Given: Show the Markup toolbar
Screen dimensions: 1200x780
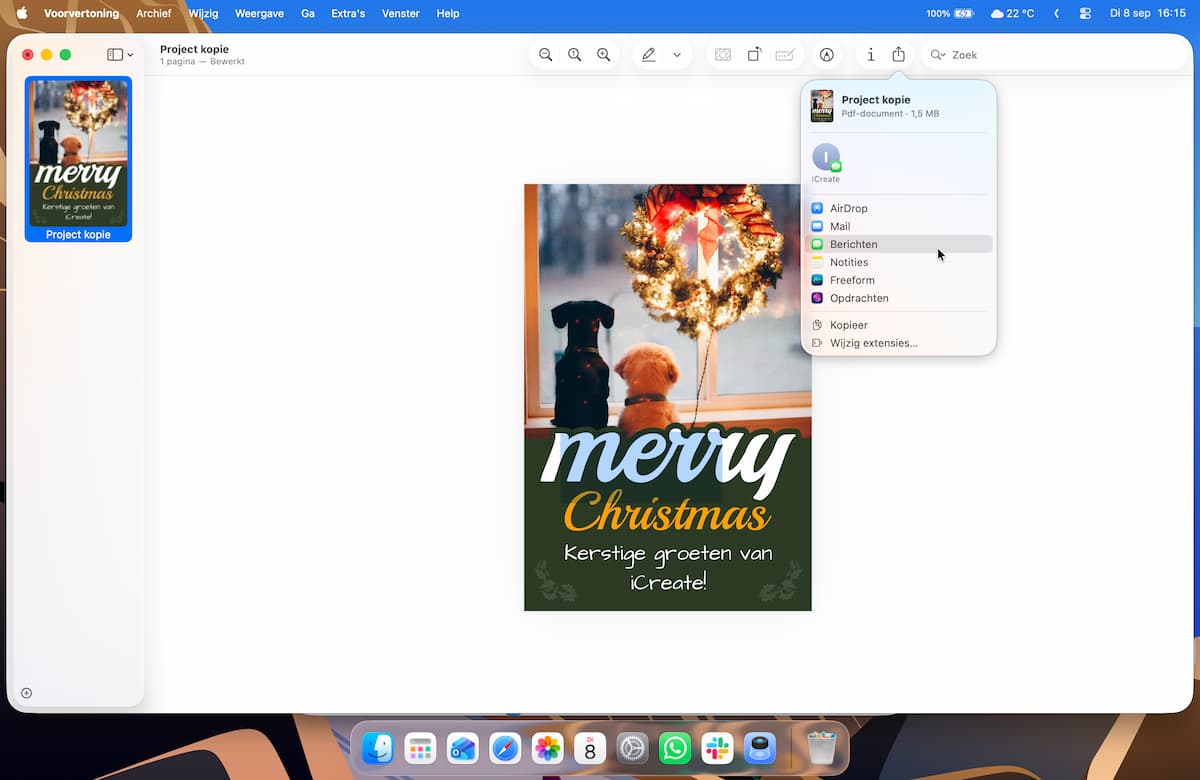Looking at the screenshot, I should click(827, 55).
